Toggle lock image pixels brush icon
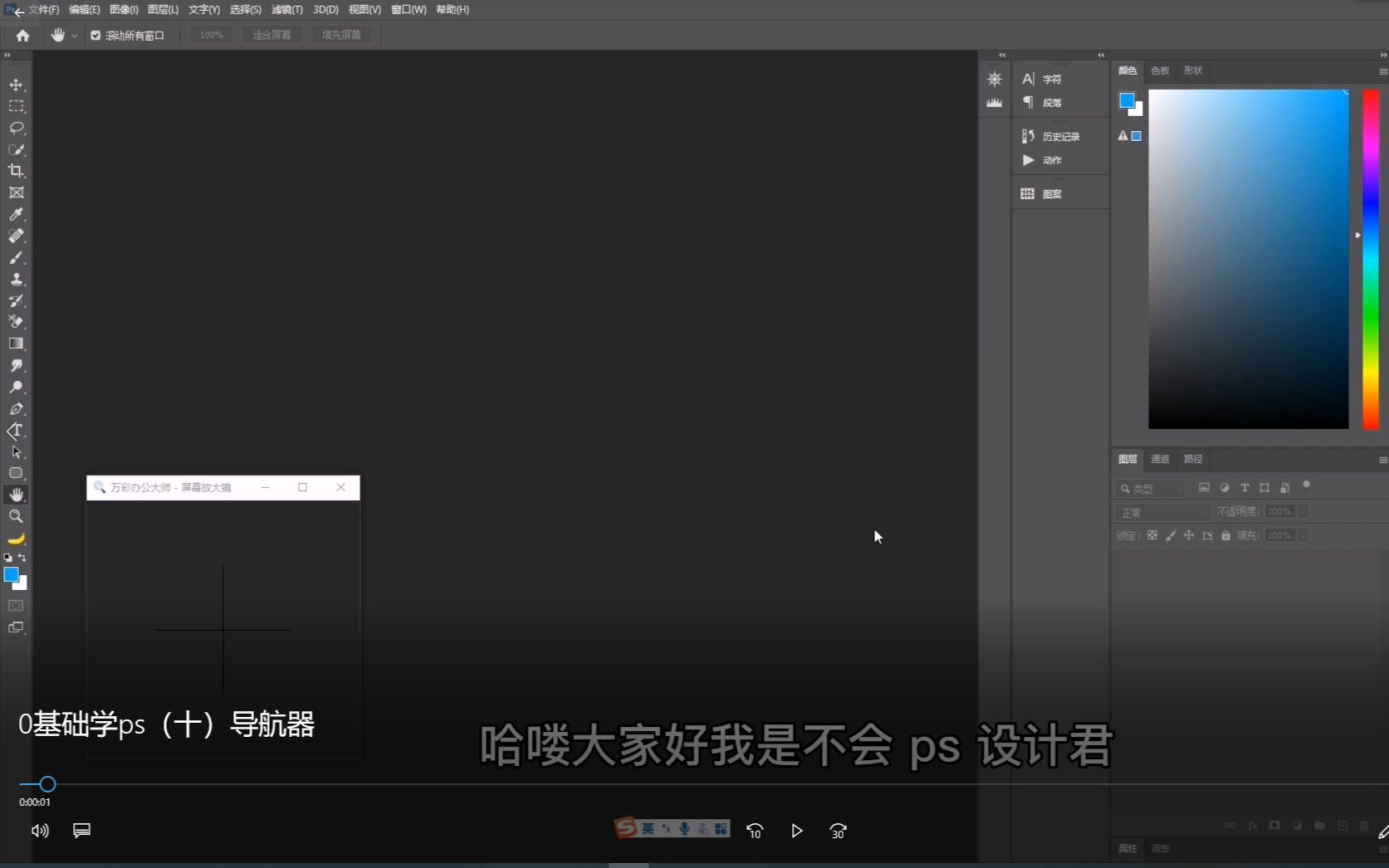 1171,535
